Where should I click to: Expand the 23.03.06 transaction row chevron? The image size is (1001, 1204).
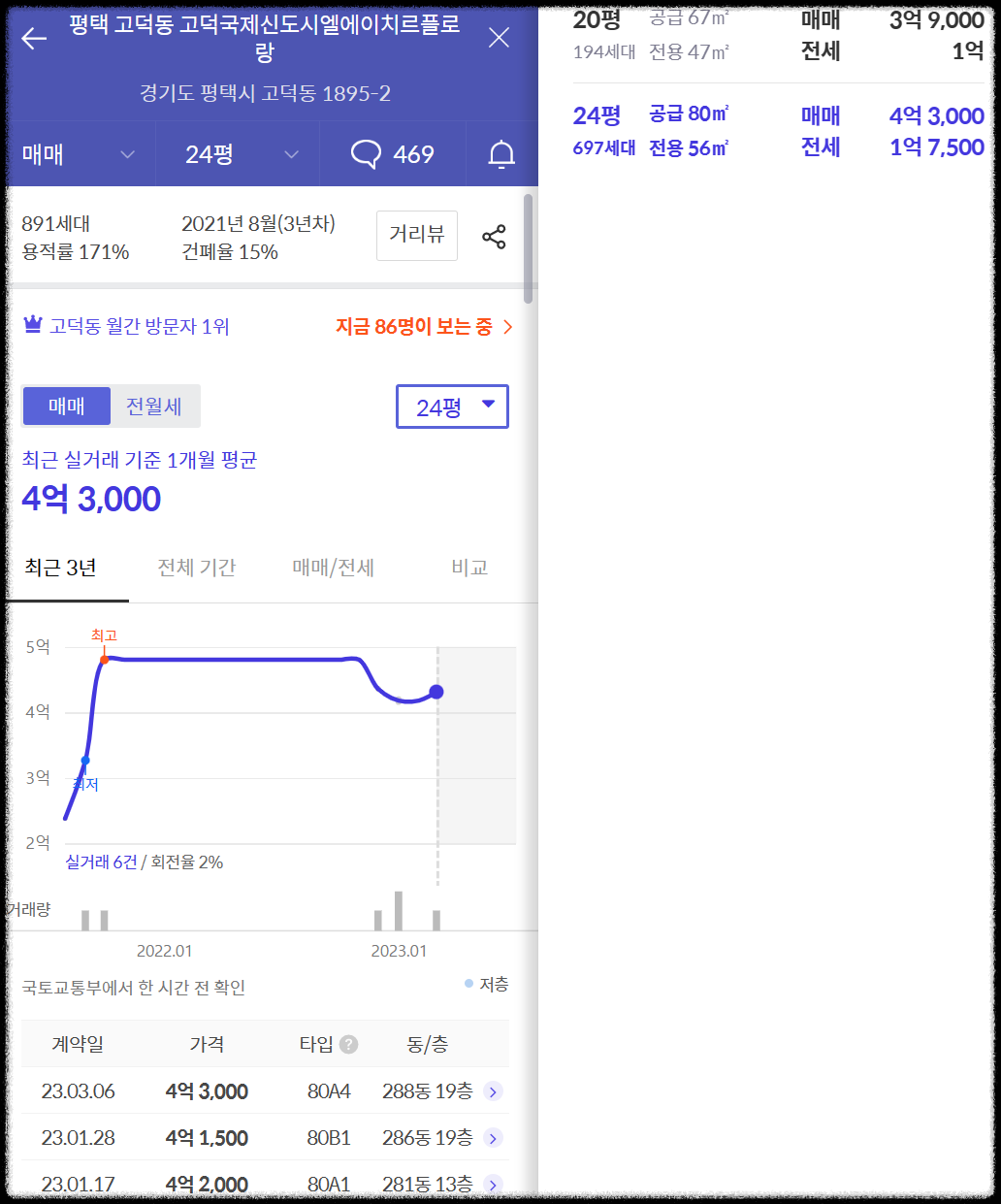[x=495, y=1090]
